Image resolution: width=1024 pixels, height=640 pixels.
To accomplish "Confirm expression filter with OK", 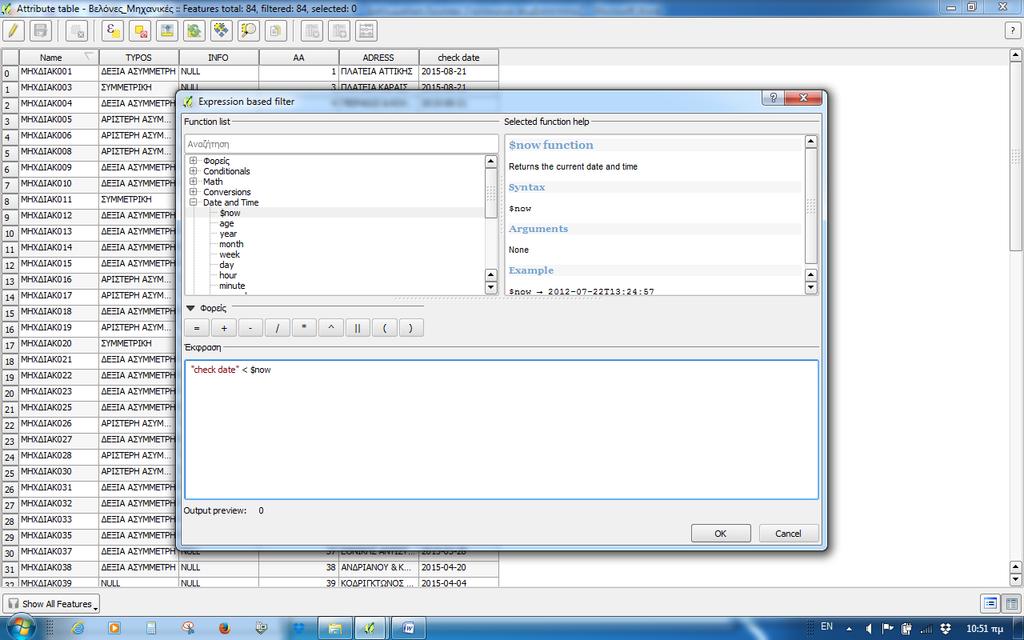I will click(720, 534).
